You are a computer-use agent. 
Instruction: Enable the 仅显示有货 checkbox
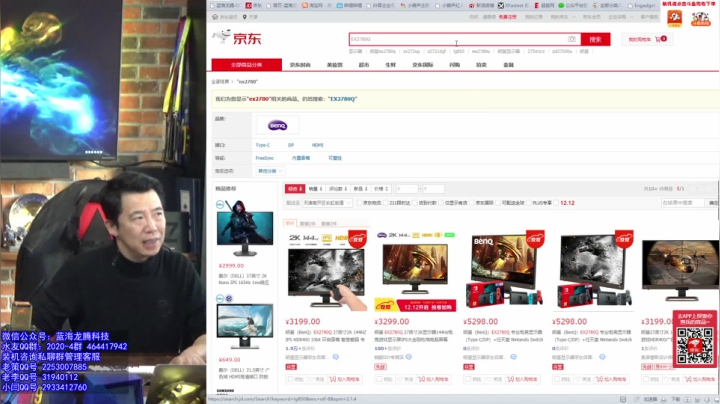coord(441,203)
